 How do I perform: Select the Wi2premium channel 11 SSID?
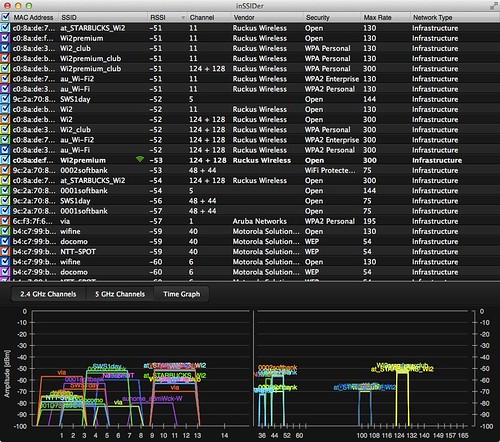(82, 38)
